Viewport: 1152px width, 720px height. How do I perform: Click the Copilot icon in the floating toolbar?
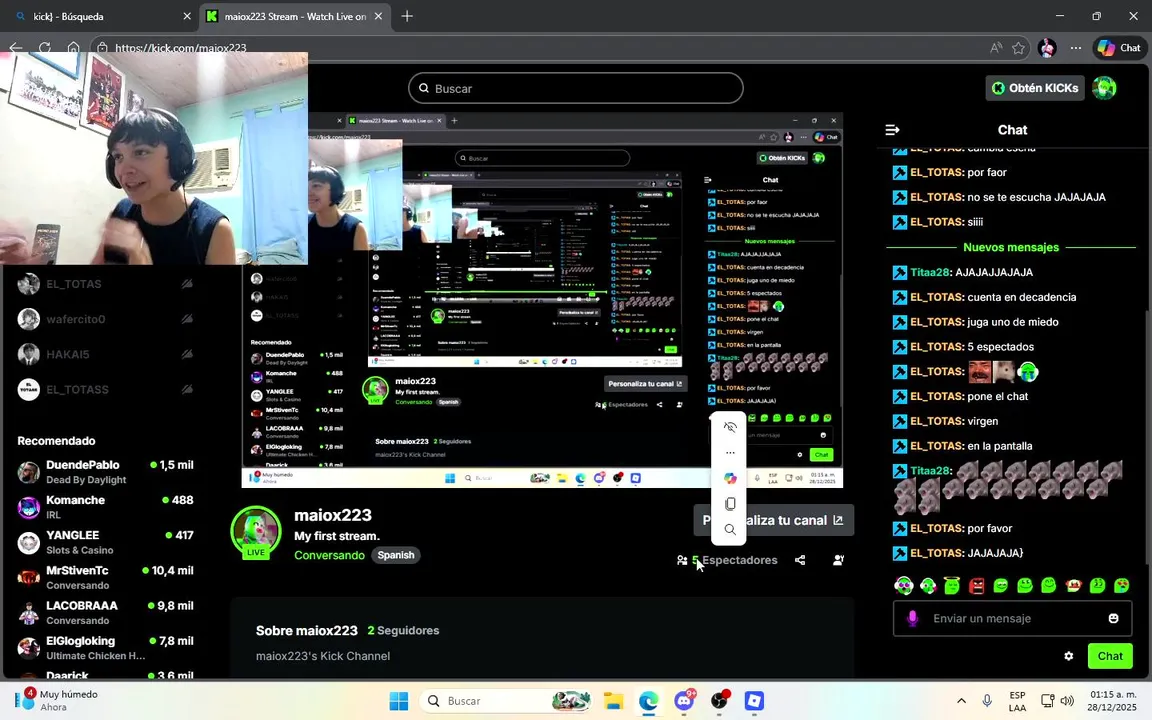730,478
